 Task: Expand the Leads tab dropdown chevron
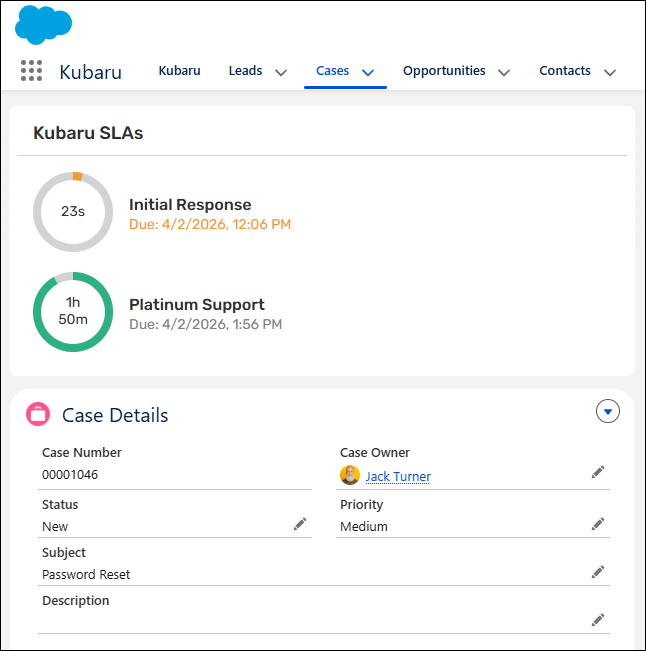[x=281, y=72]
